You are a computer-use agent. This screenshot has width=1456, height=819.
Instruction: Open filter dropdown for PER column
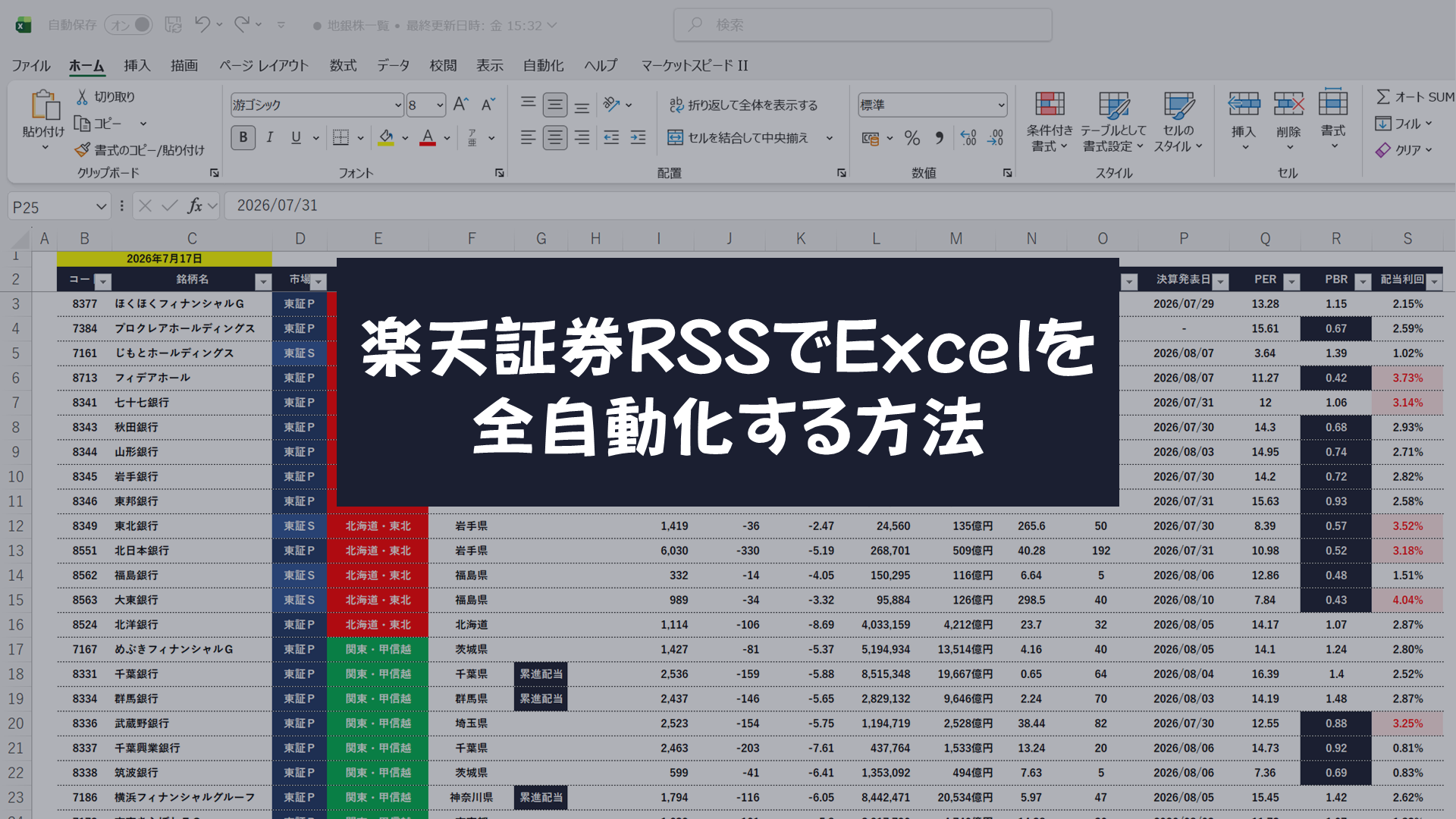pos(1291,282)
